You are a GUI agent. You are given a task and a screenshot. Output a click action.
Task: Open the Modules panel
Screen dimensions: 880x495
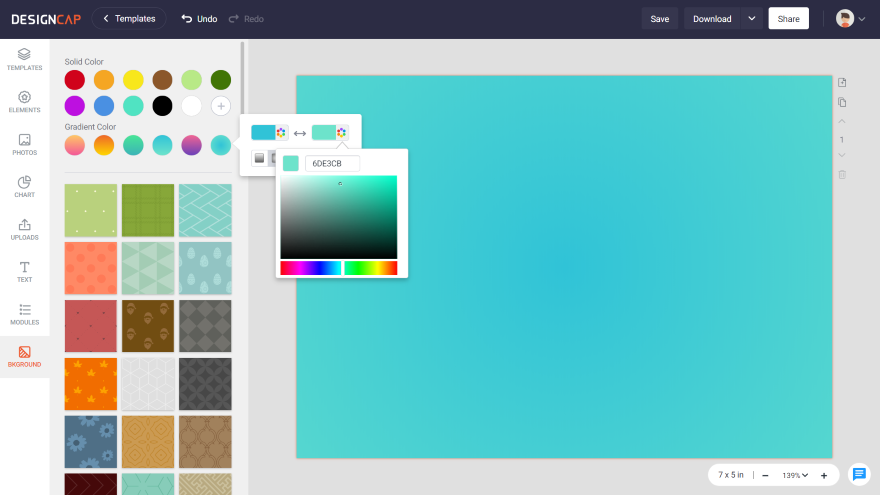click(x=24, y=314)
